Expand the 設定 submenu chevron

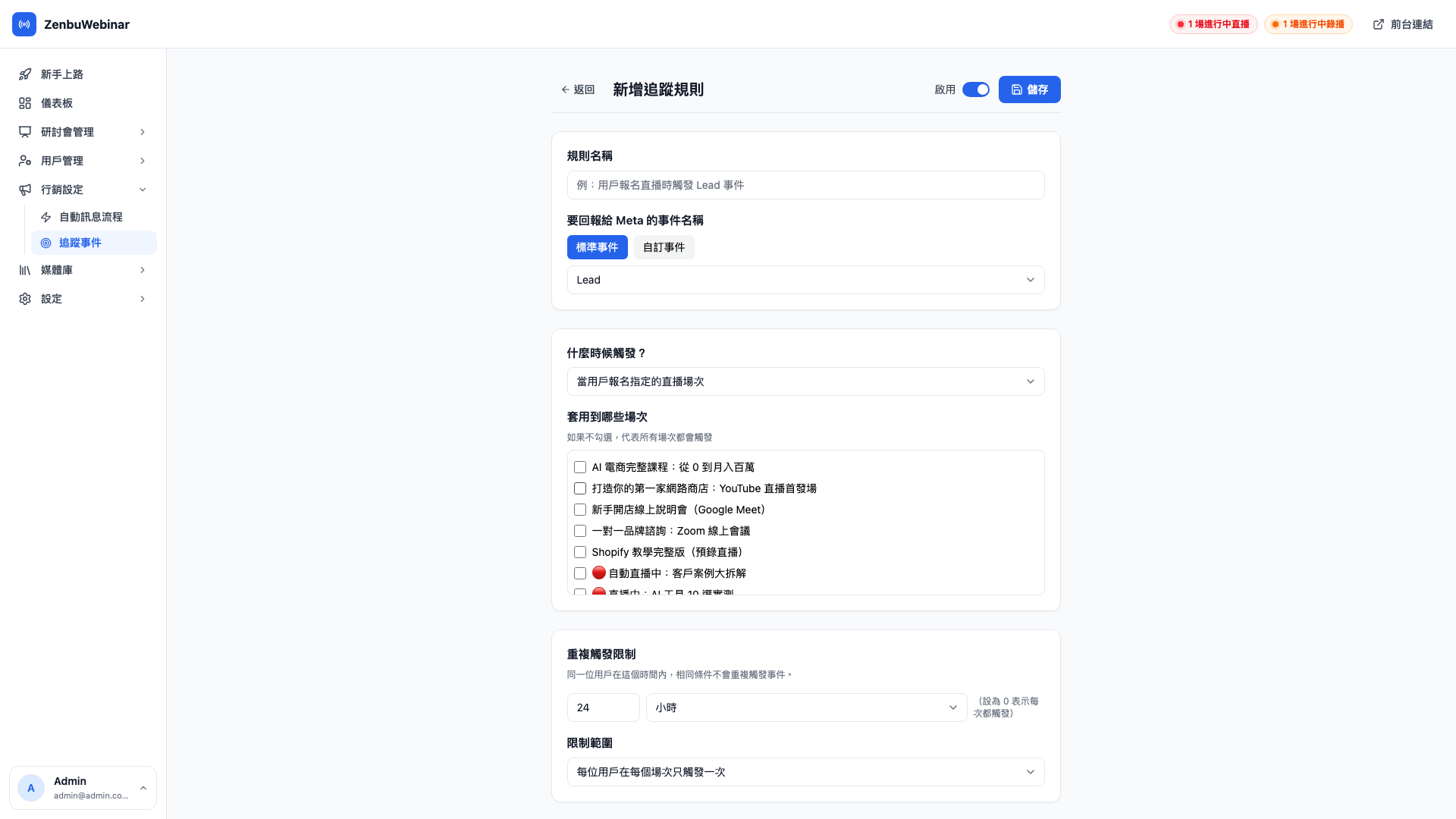[x=143, y=299]
